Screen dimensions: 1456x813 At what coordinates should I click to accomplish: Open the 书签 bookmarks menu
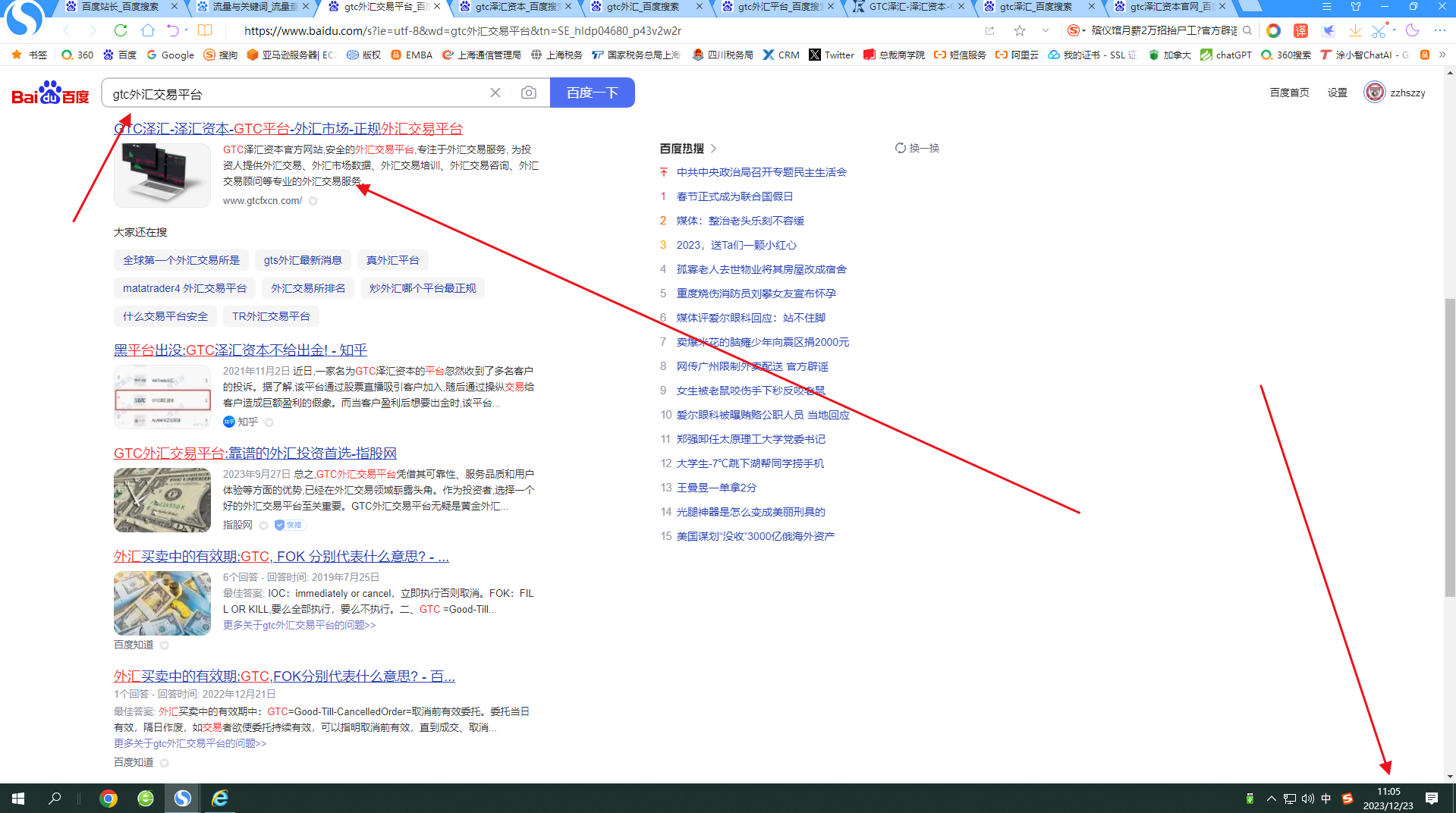[x=30, y=55]
